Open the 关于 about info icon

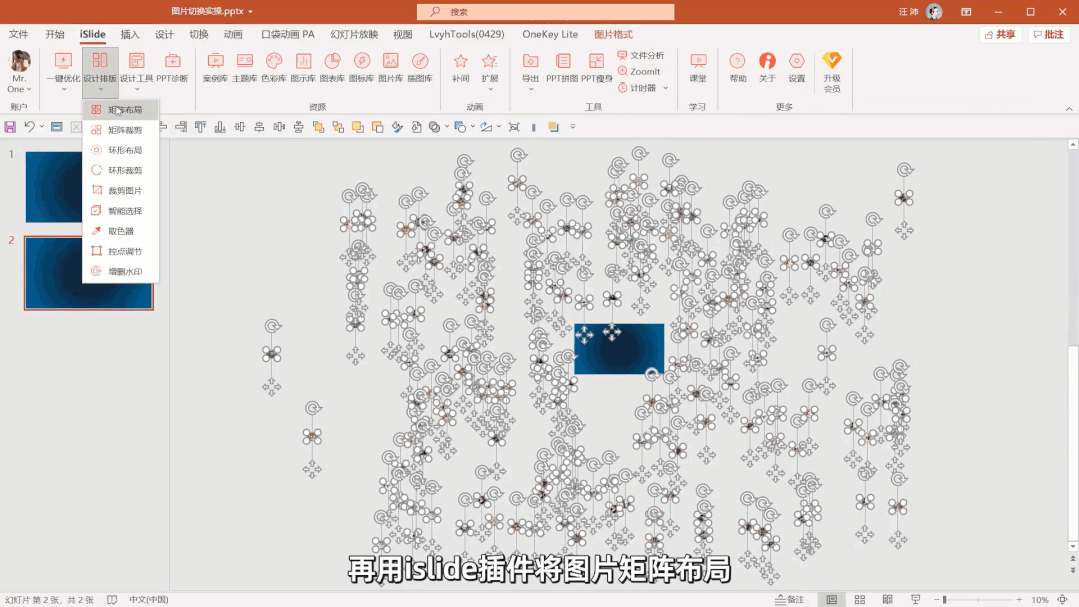(767, 68)
